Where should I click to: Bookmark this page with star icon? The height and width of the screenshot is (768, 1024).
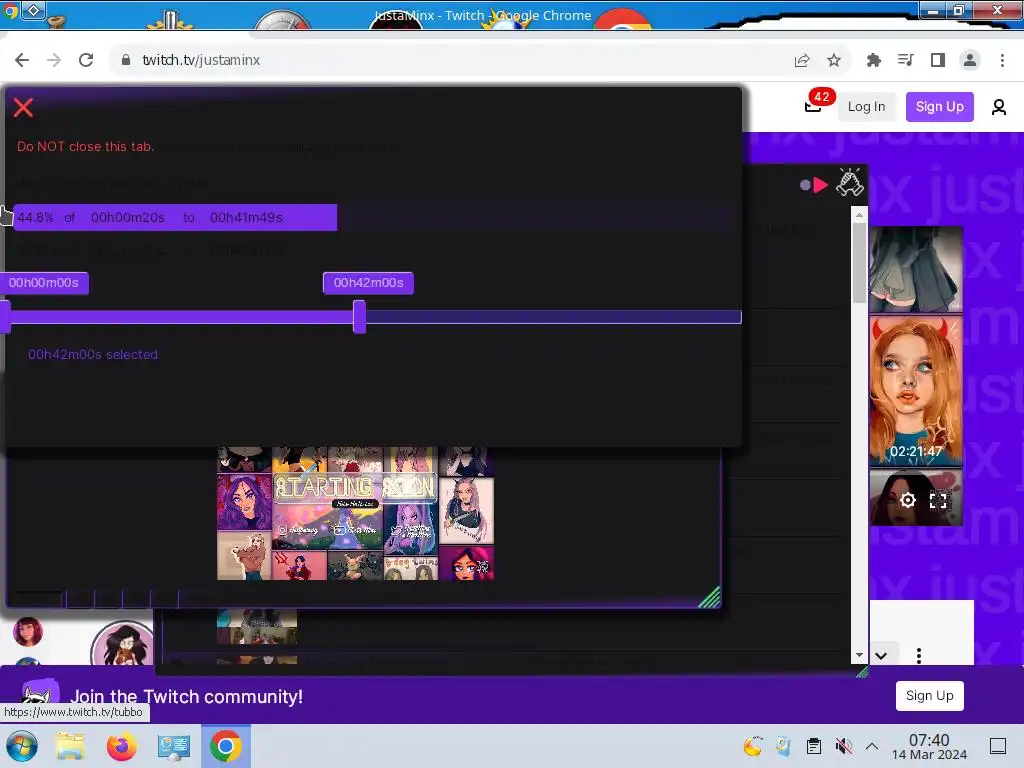(834, 60)
